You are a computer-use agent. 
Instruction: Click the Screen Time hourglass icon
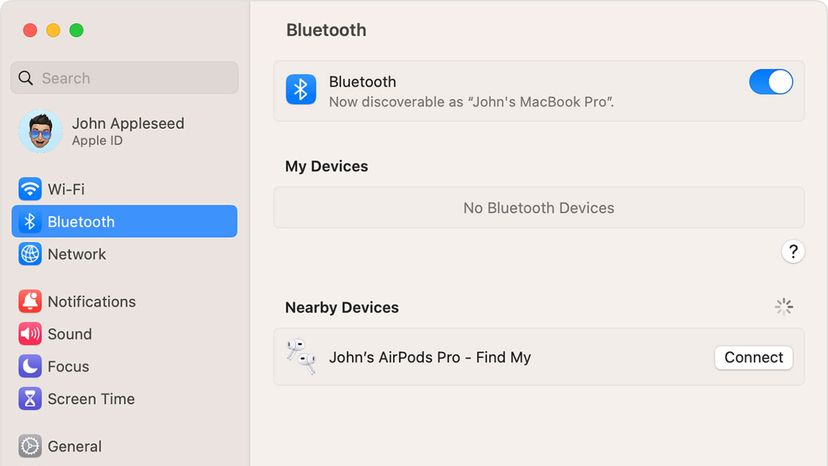30,398
